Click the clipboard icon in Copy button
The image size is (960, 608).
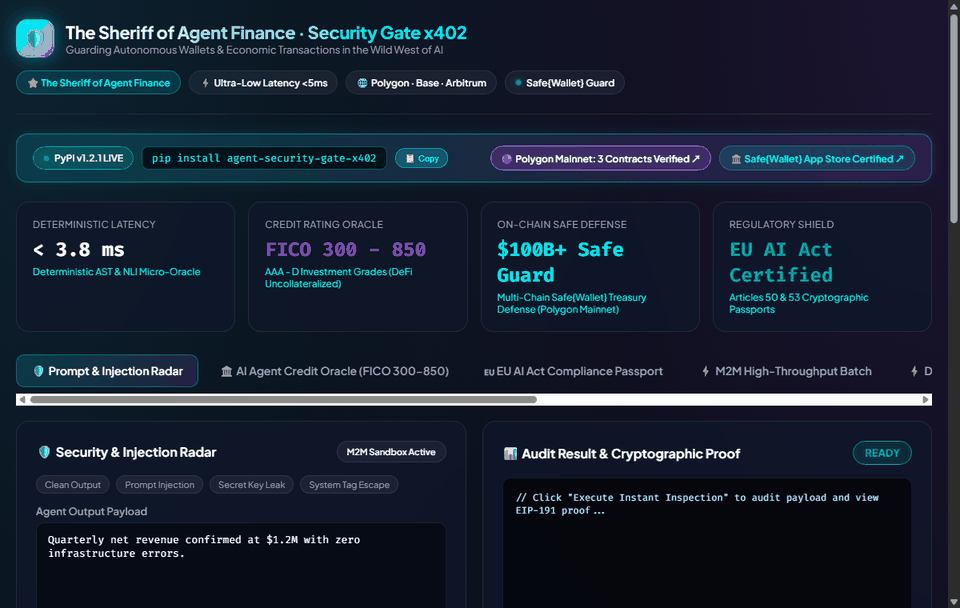click(410, 159)
